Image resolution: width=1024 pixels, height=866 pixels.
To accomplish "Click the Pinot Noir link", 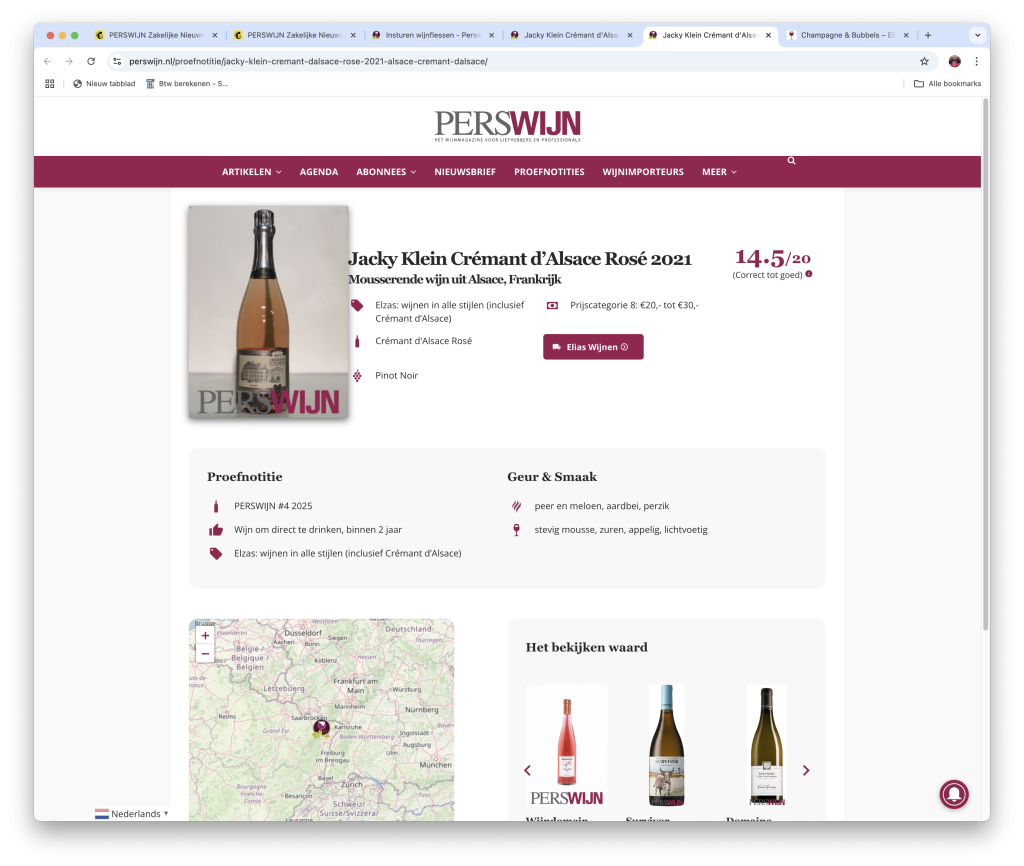I will pos(396,376).
